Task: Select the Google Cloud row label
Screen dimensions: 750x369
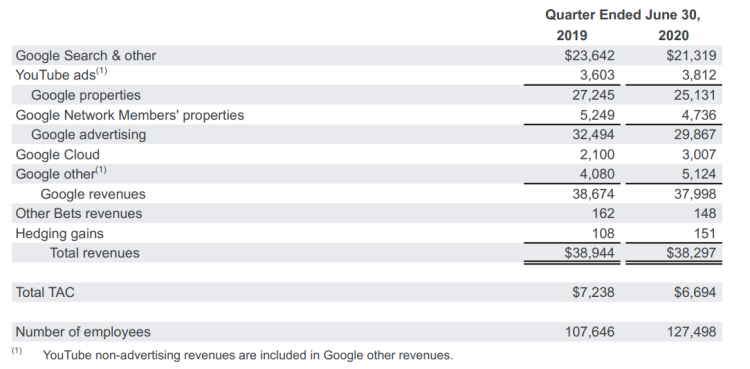Action: click(57, 155)
